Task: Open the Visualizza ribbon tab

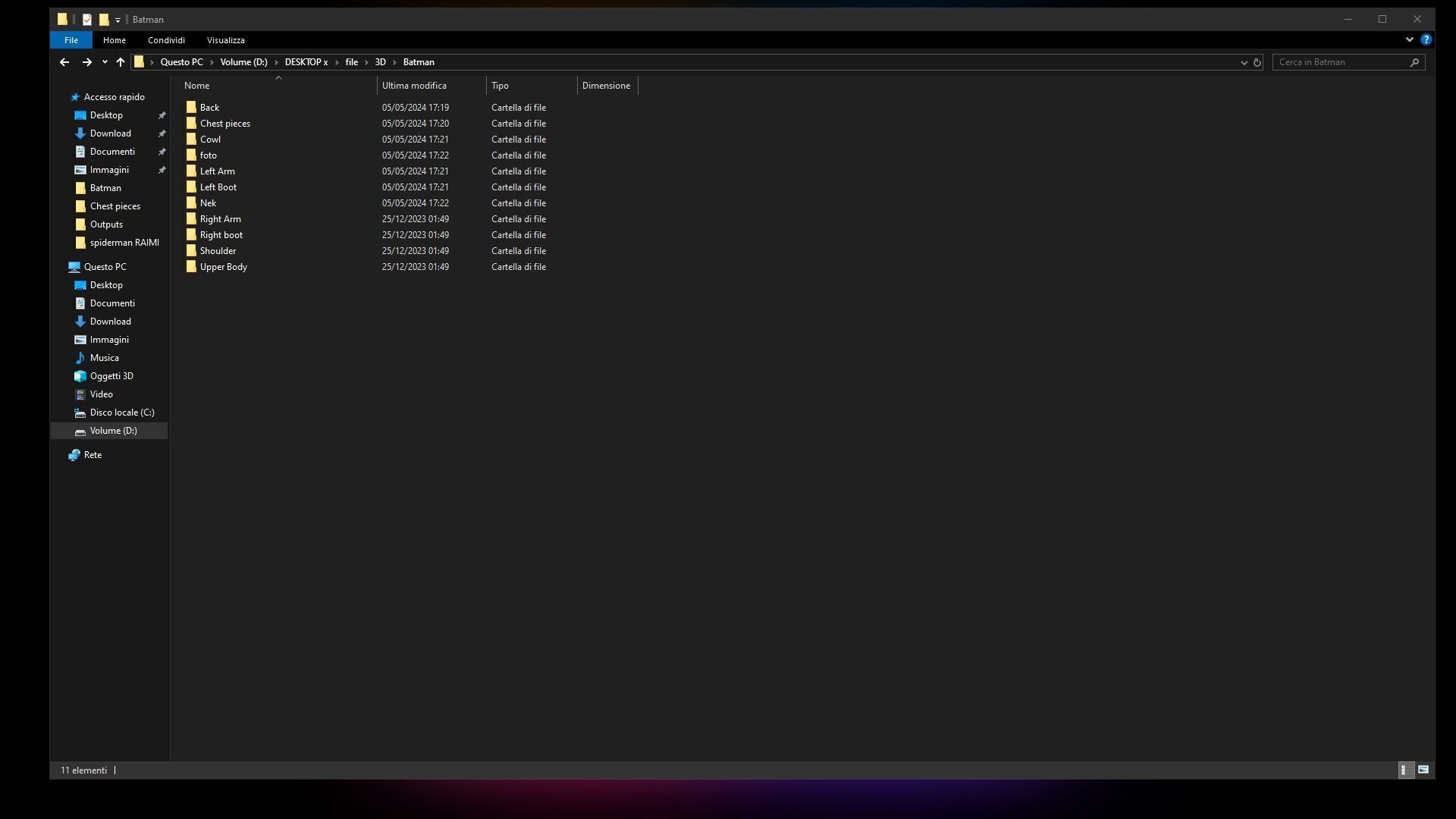Action: pyautogui.click(x=225, y=40)
